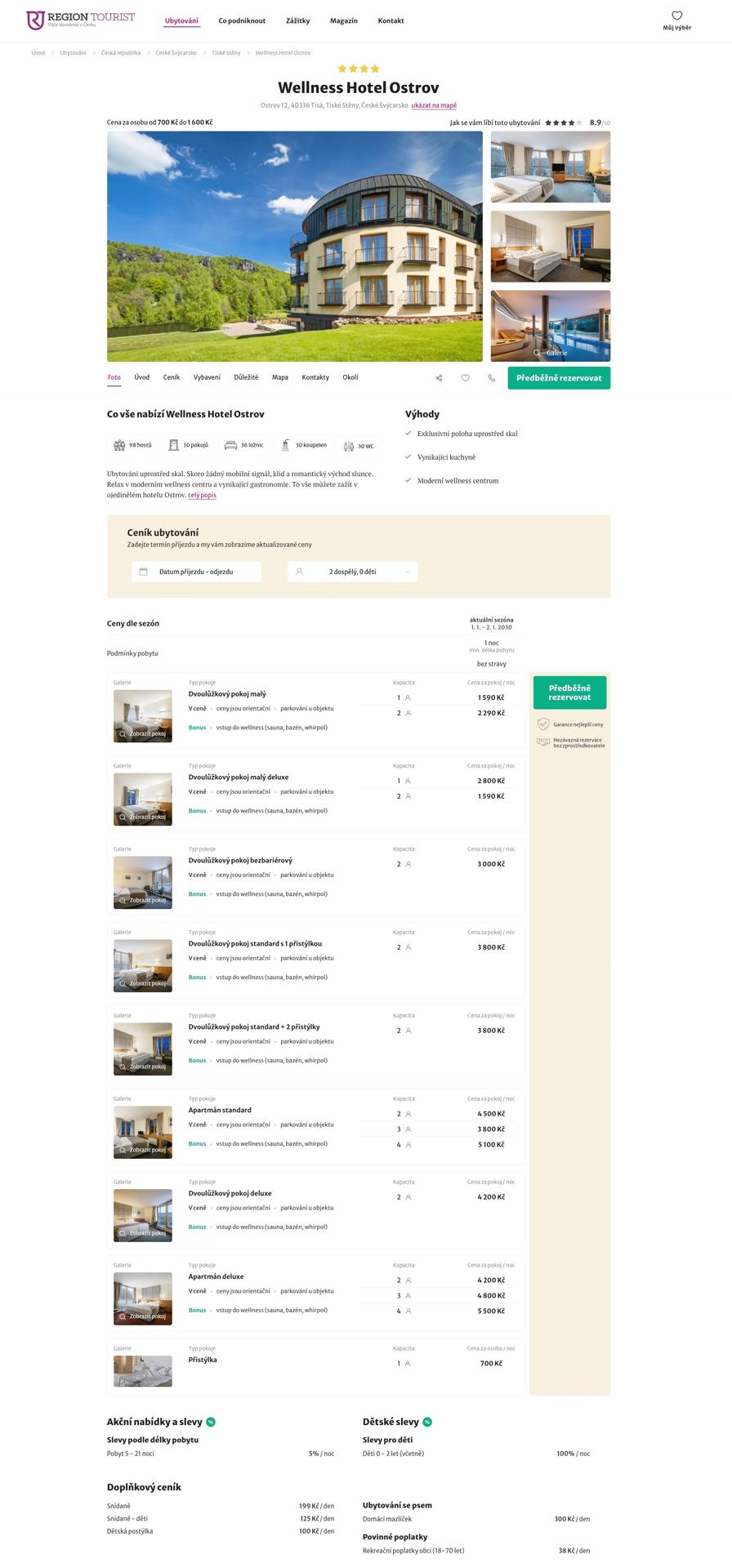Switch to the Ceník tab

pyautogui.click(x=171, y=377)
